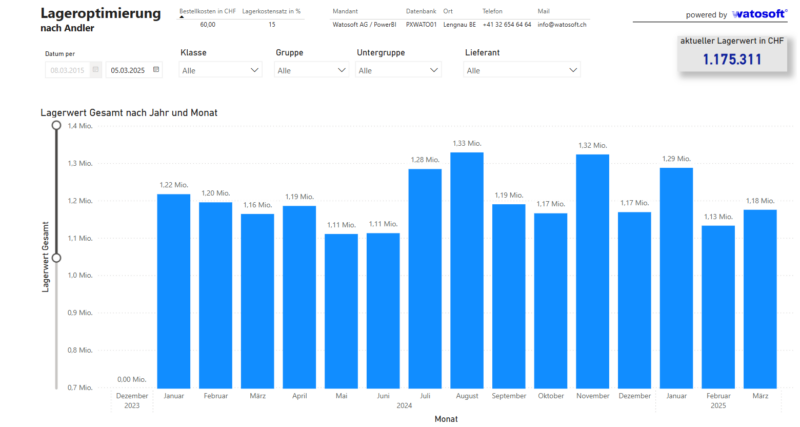Click the chart title Lagerwert Gesamt nach Jahr
Screen dimensions: 800x427
129,113
